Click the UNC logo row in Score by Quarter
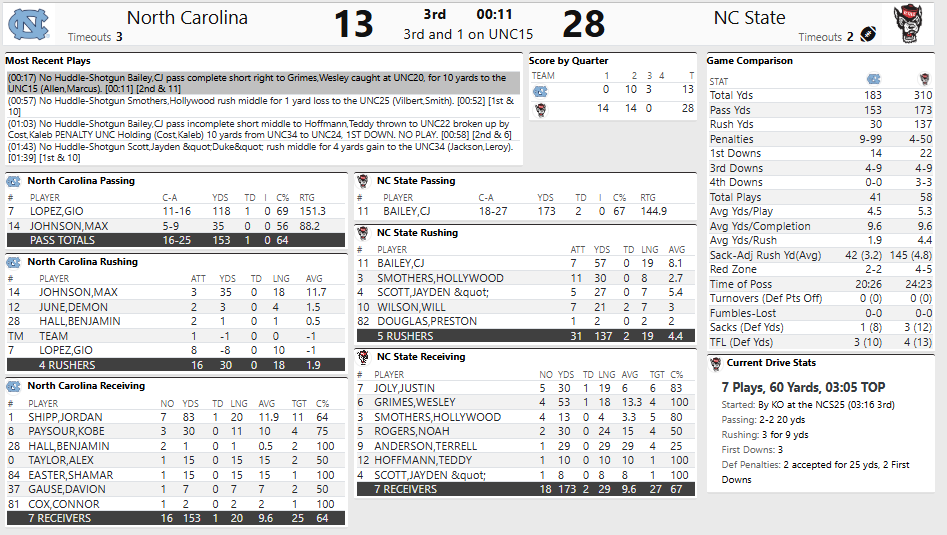The width and height of the screenshot is (947, 535). pos(541,90)
